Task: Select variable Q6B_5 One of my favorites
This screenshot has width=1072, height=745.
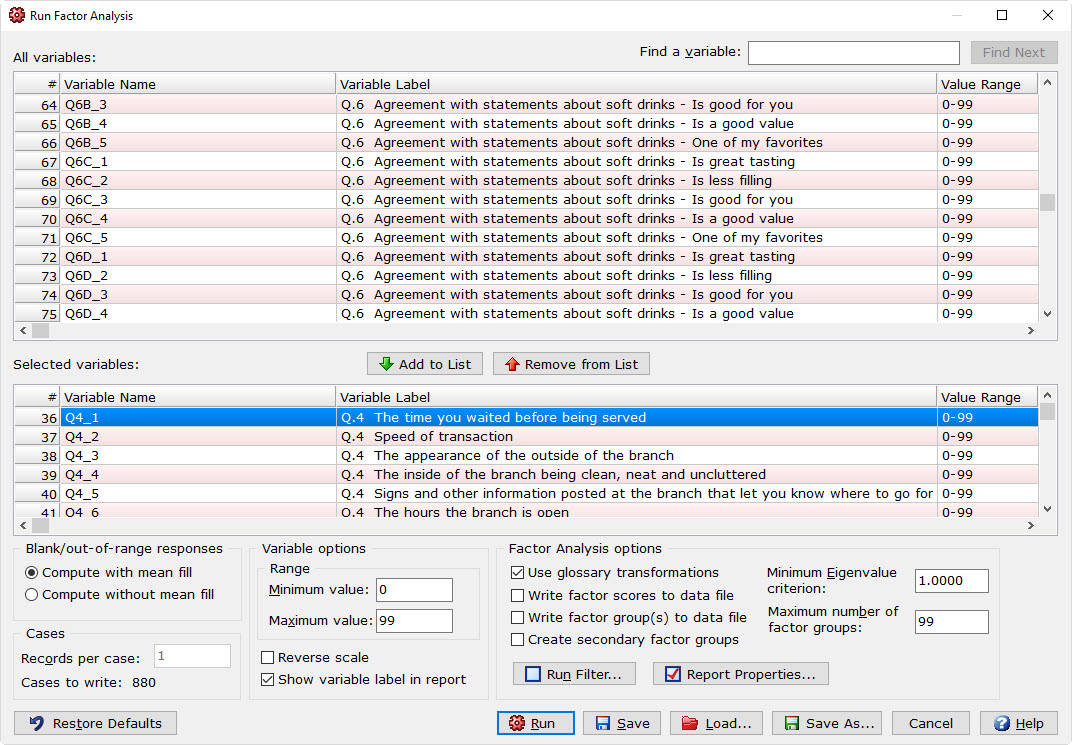Action: coord(526,143)
